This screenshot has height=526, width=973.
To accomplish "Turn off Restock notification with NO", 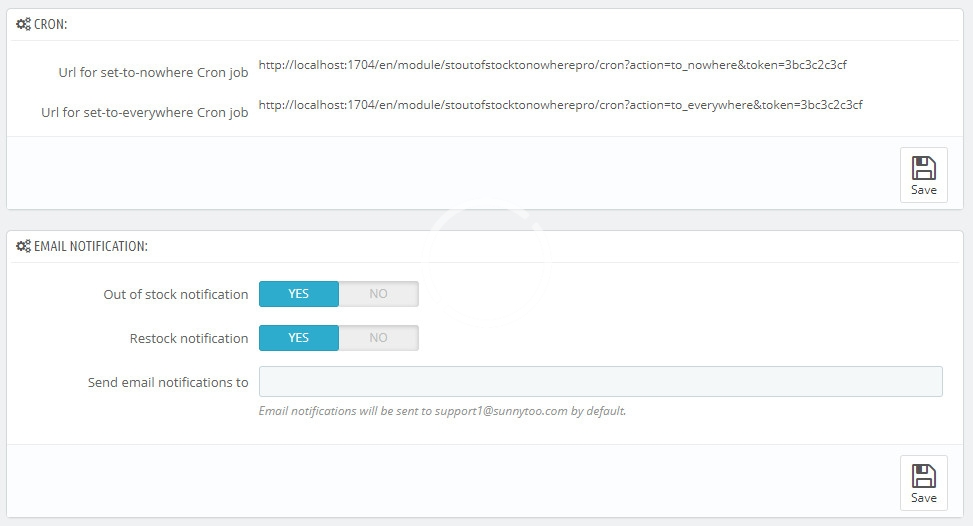I will coord(378,338).
